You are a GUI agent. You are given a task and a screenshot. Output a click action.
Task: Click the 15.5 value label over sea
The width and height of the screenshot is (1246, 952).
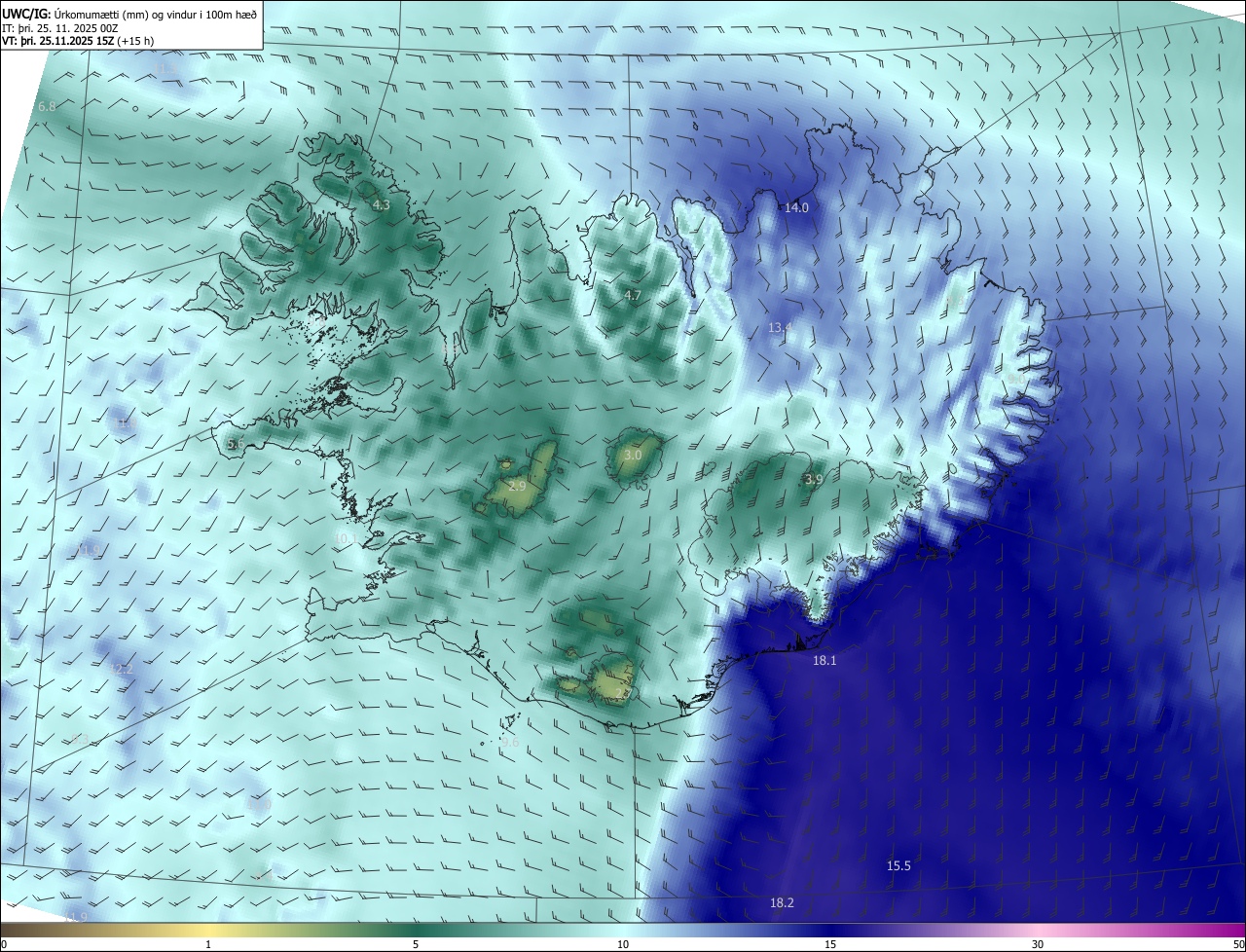pyautogui.click(x=898, y=865)
